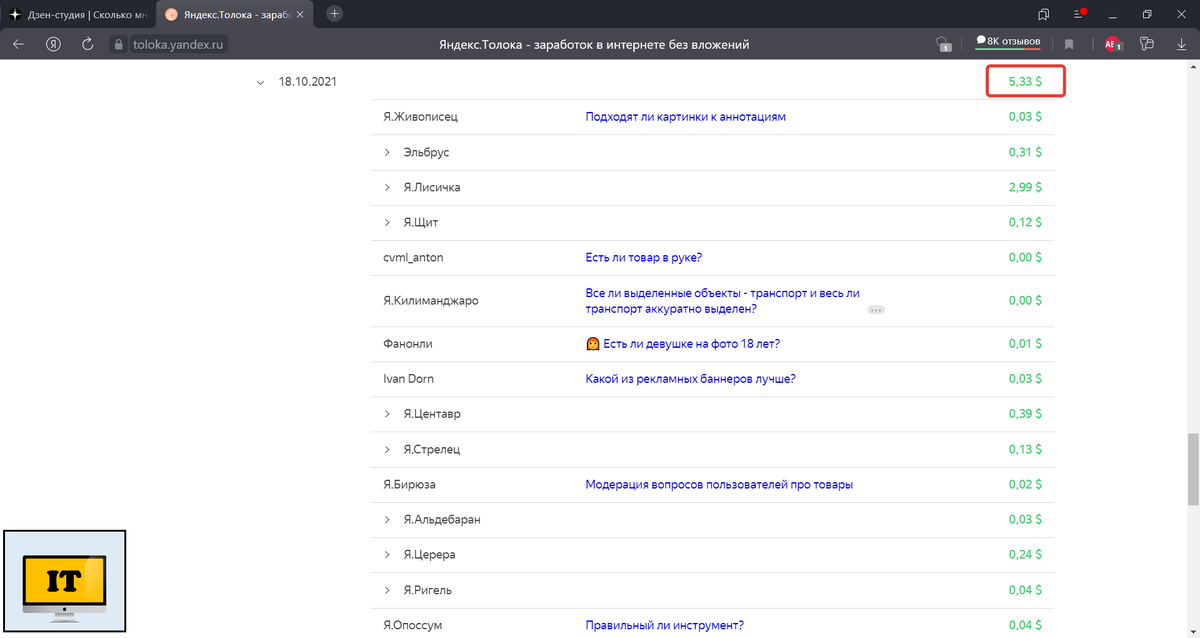Open the downloads arrow icon

[1181, 44]
